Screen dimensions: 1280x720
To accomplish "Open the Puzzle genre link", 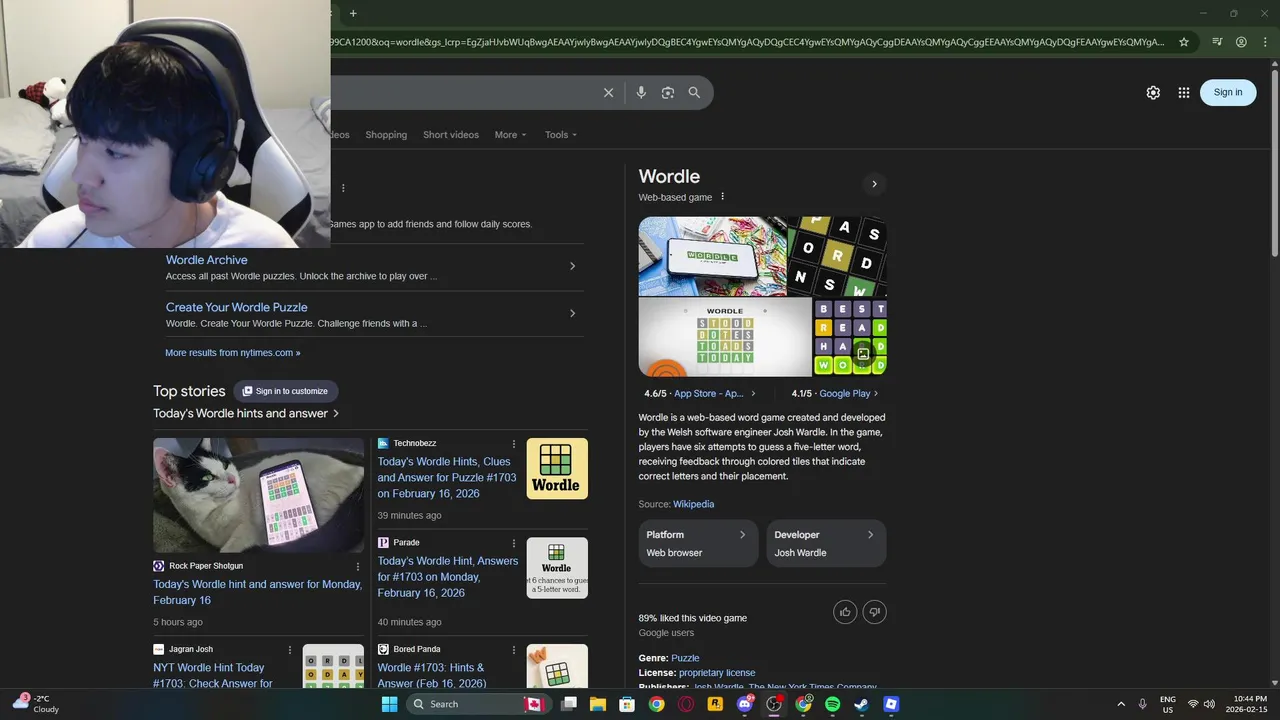I will tap(685, 658).
